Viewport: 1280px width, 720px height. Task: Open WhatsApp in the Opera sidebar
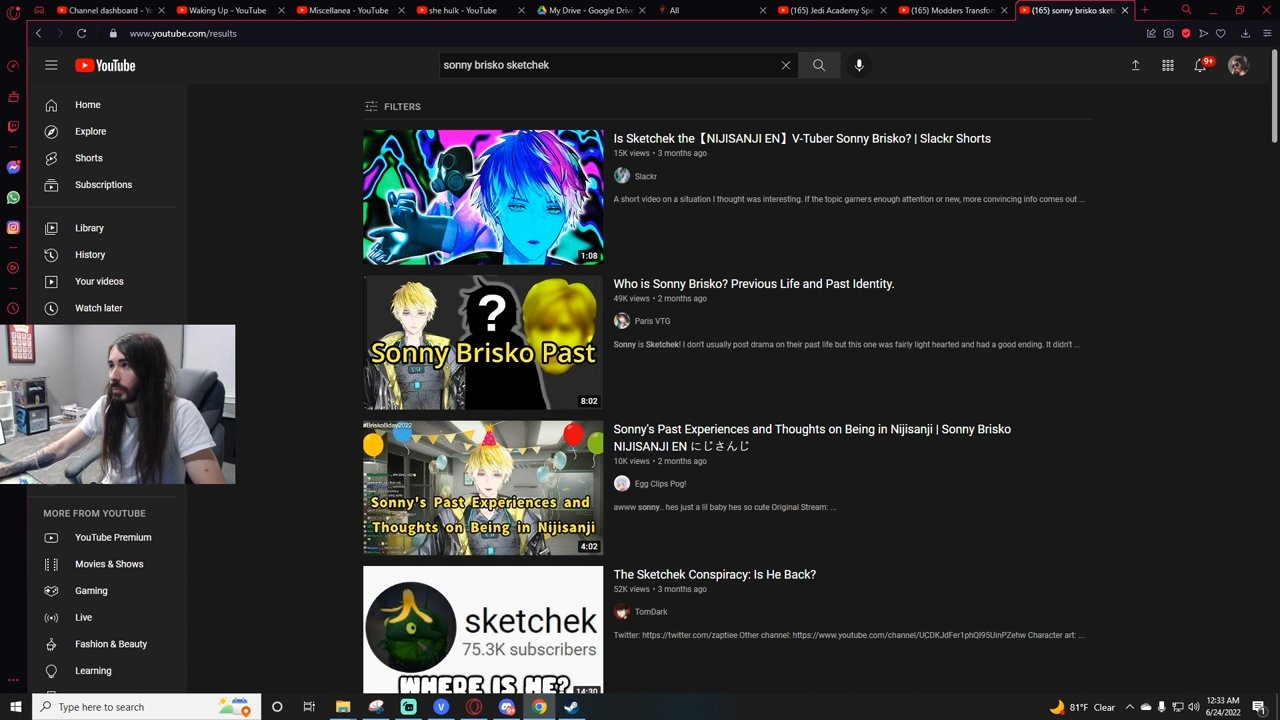(x=13, y=197)
